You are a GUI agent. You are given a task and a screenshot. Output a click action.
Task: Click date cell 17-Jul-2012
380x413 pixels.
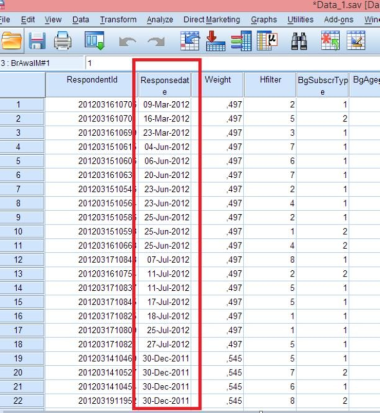(165, 302)
